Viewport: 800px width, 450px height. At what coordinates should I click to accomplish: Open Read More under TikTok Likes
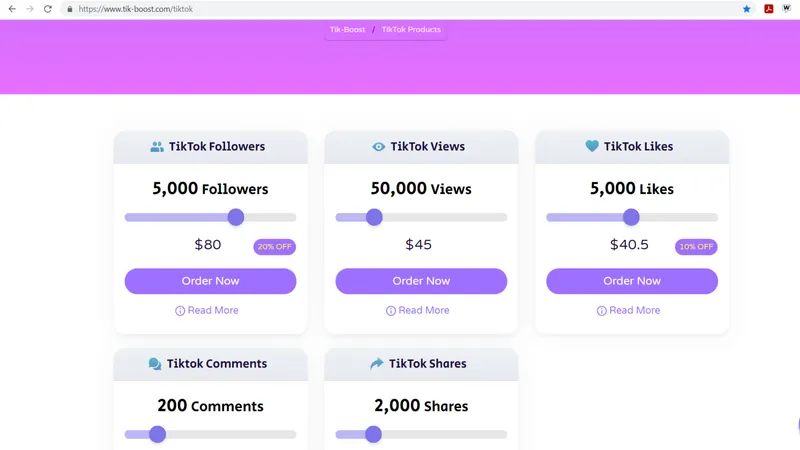pyautogui.click(x=629, y=311)
